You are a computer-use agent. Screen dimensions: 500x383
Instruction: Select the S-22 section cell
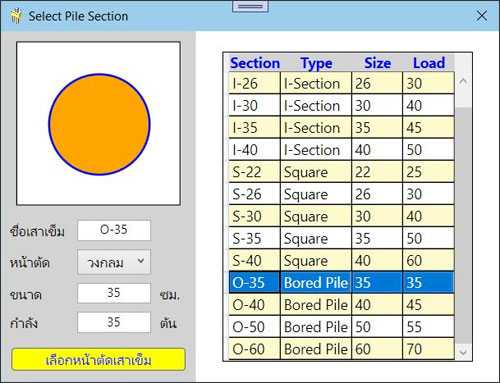[255, 172]
